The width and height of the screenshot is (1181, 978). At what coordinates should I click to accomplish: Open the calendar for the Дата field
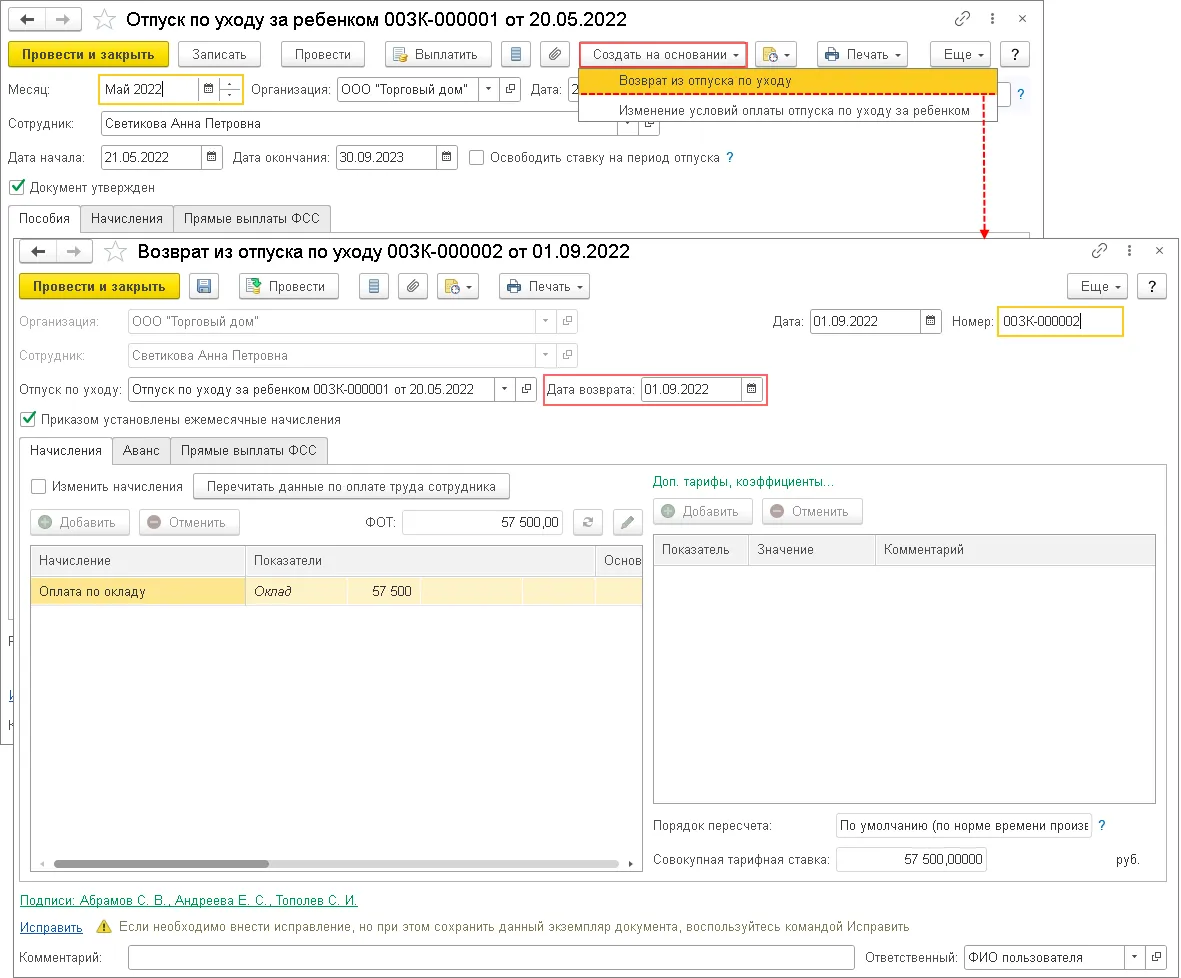coord(930,321)
